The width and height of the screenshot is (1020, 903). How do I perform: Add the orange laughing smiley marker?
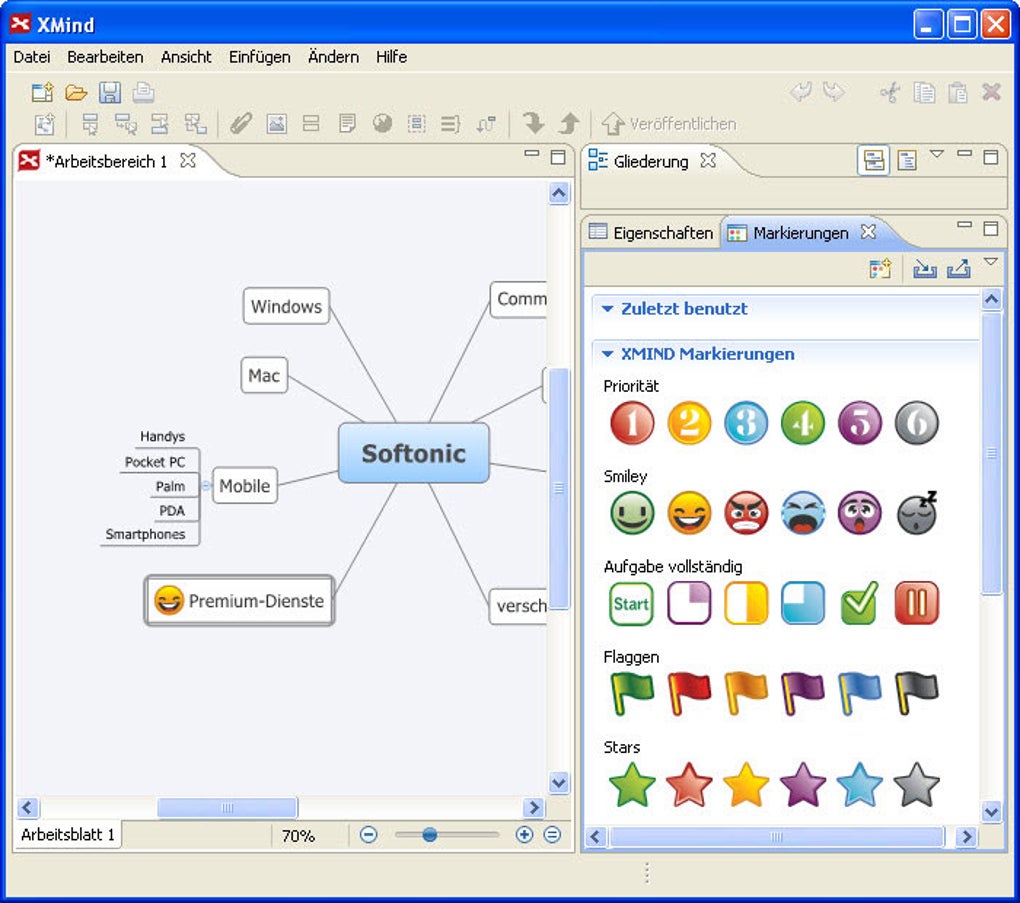[689, 513]
